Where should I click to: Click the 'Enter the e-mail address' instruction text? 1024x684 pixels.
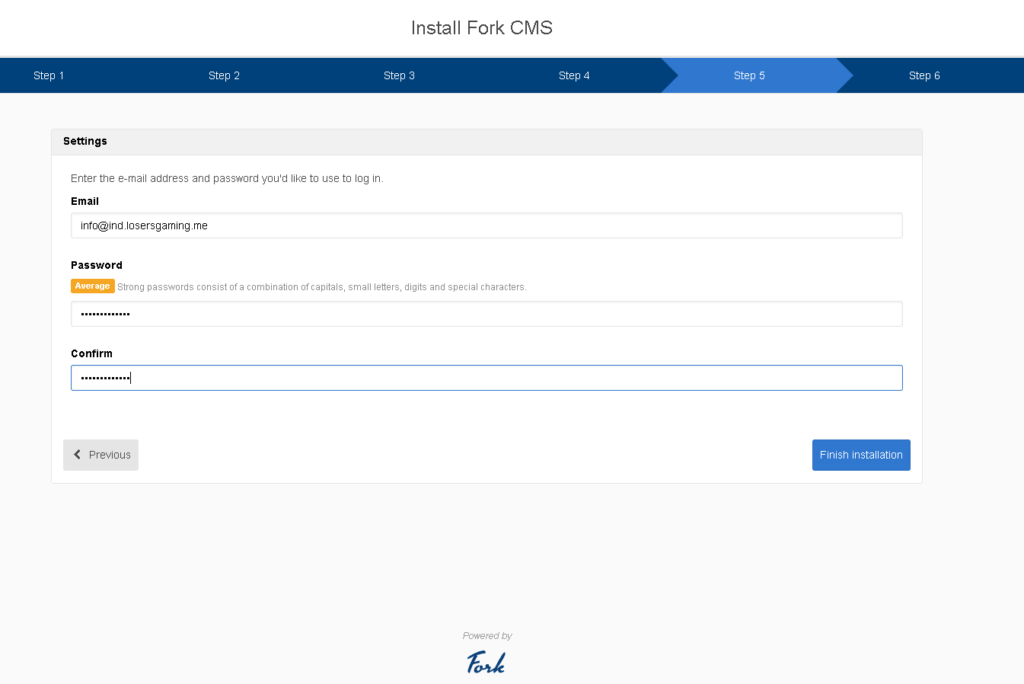(227, 178)
